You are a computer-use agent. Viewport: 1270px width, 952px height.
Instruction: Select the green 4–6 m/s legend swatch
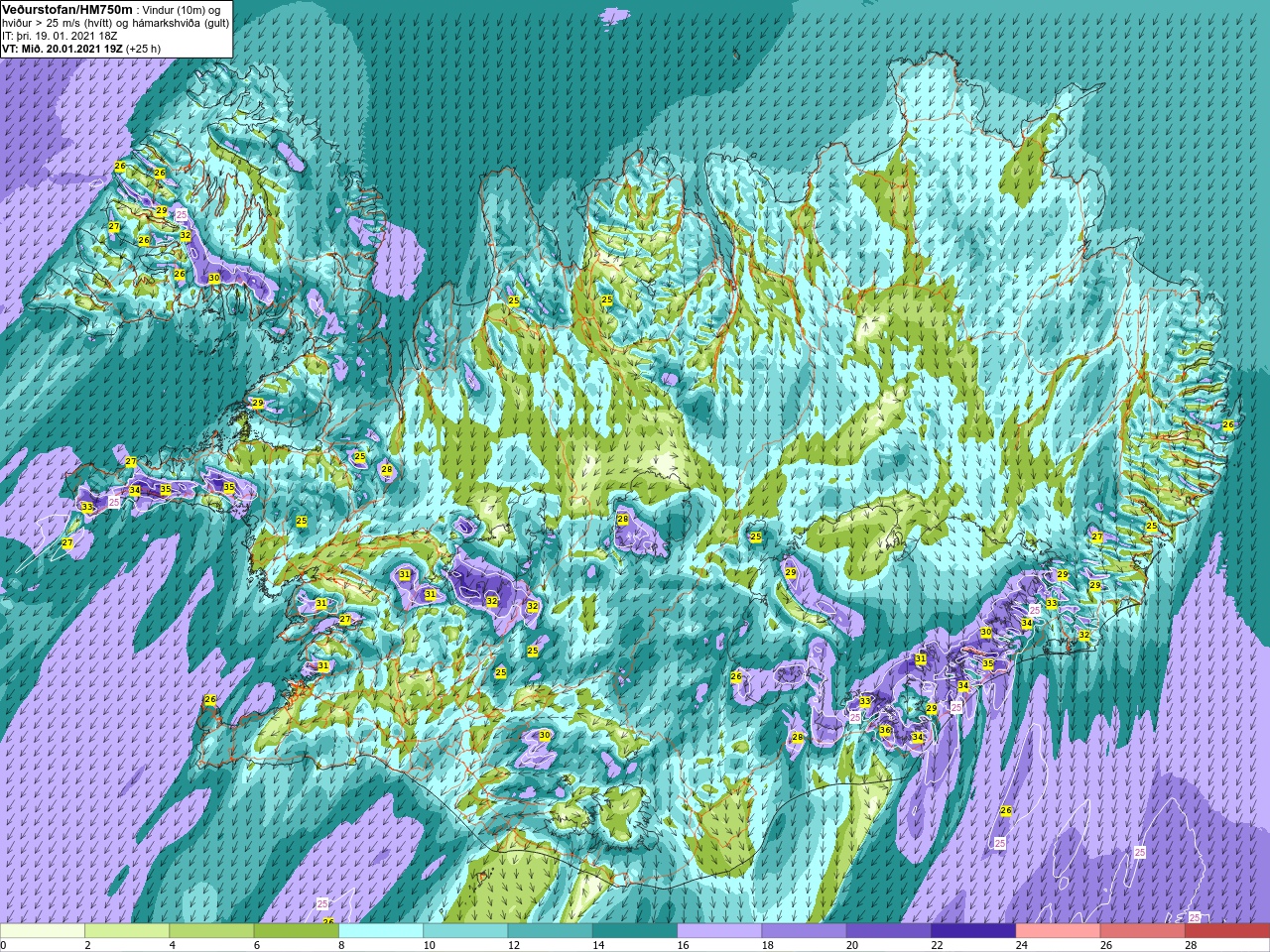[211, 931]
